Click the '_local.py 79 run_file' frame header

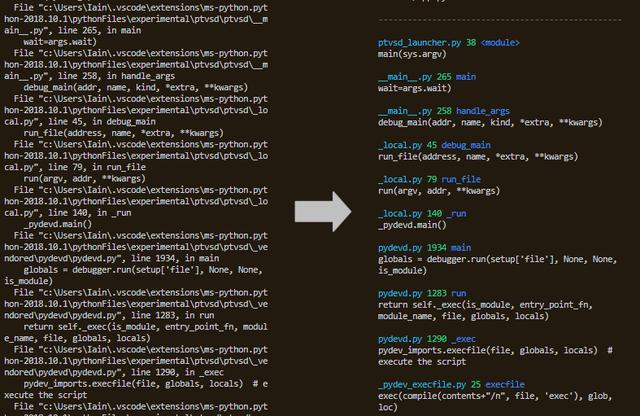pos(429,180)
